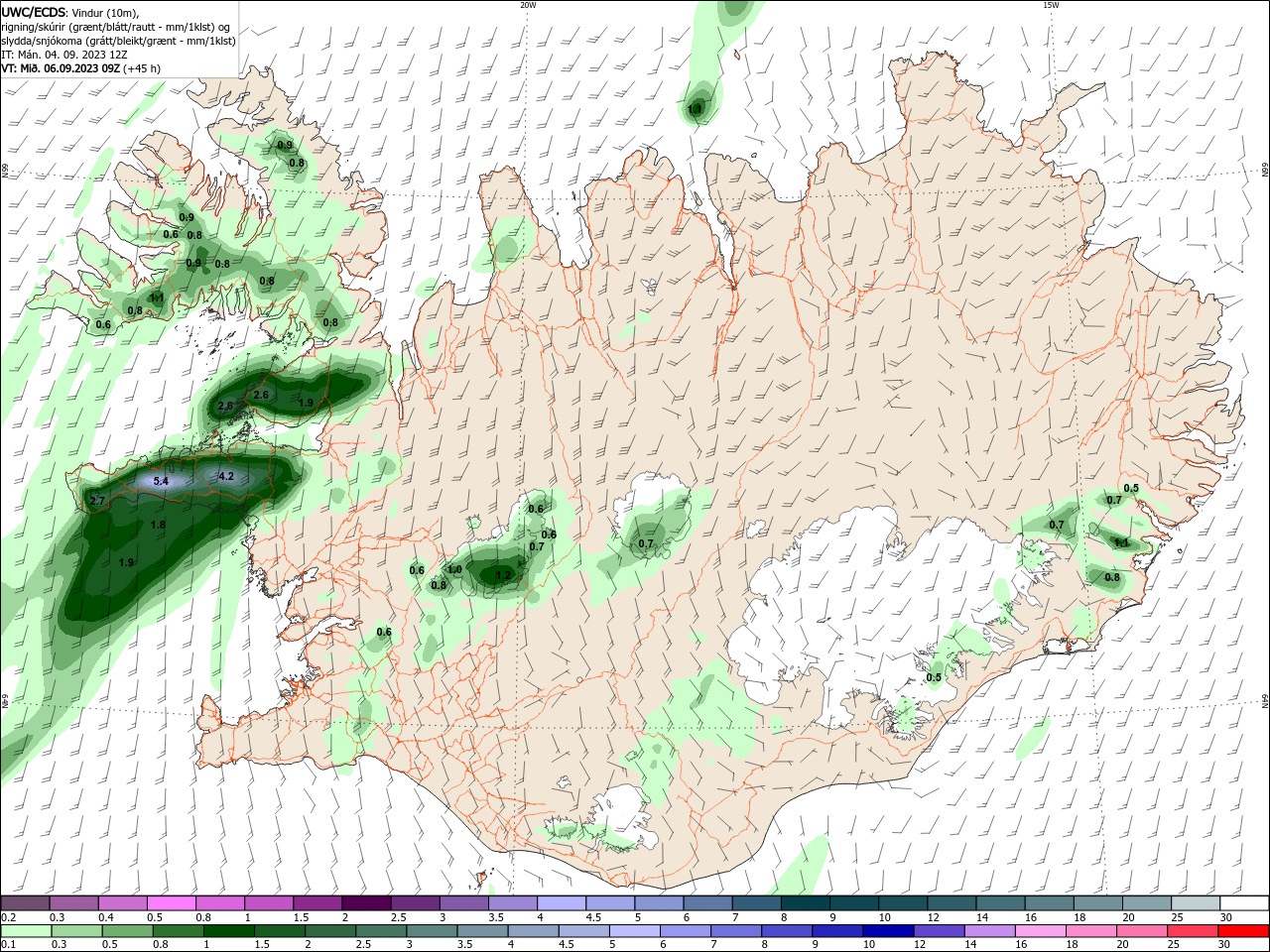Screen dimensions: 1270x952
Task: Click the 20W longitude label
Action: [x=528, y=5]
